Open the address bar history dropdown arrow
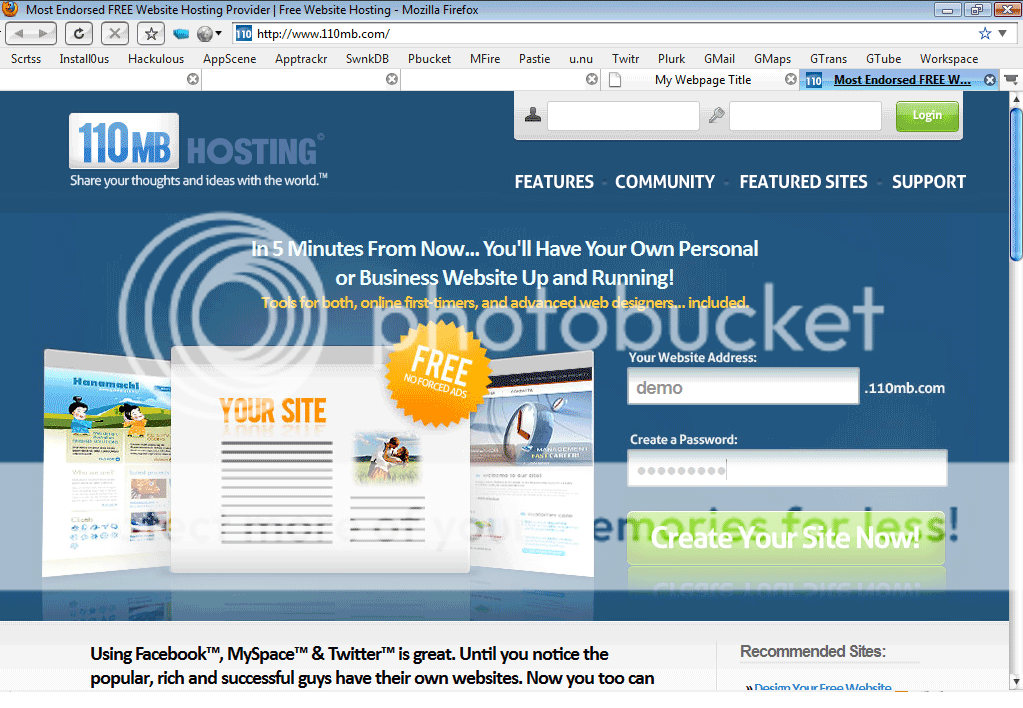The image size is (1023, 708). pos(1003,33)
